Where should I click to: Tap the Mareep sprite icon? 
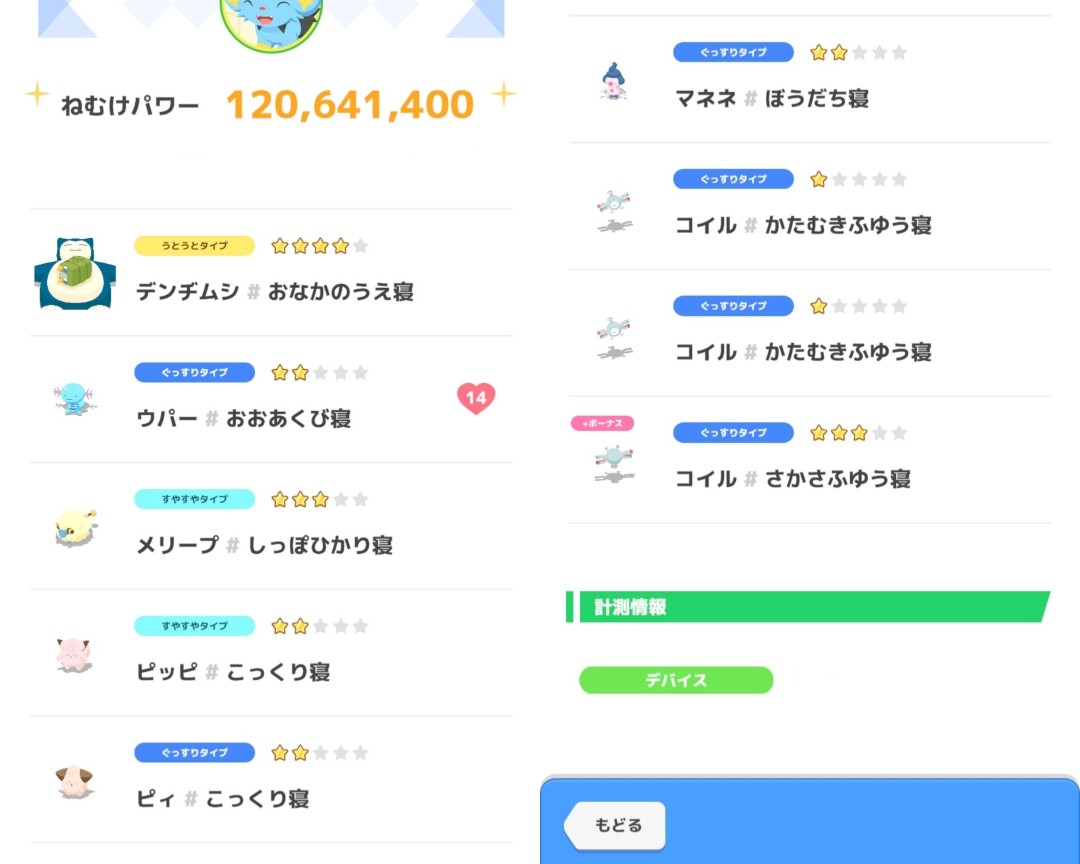click(75, 527)
